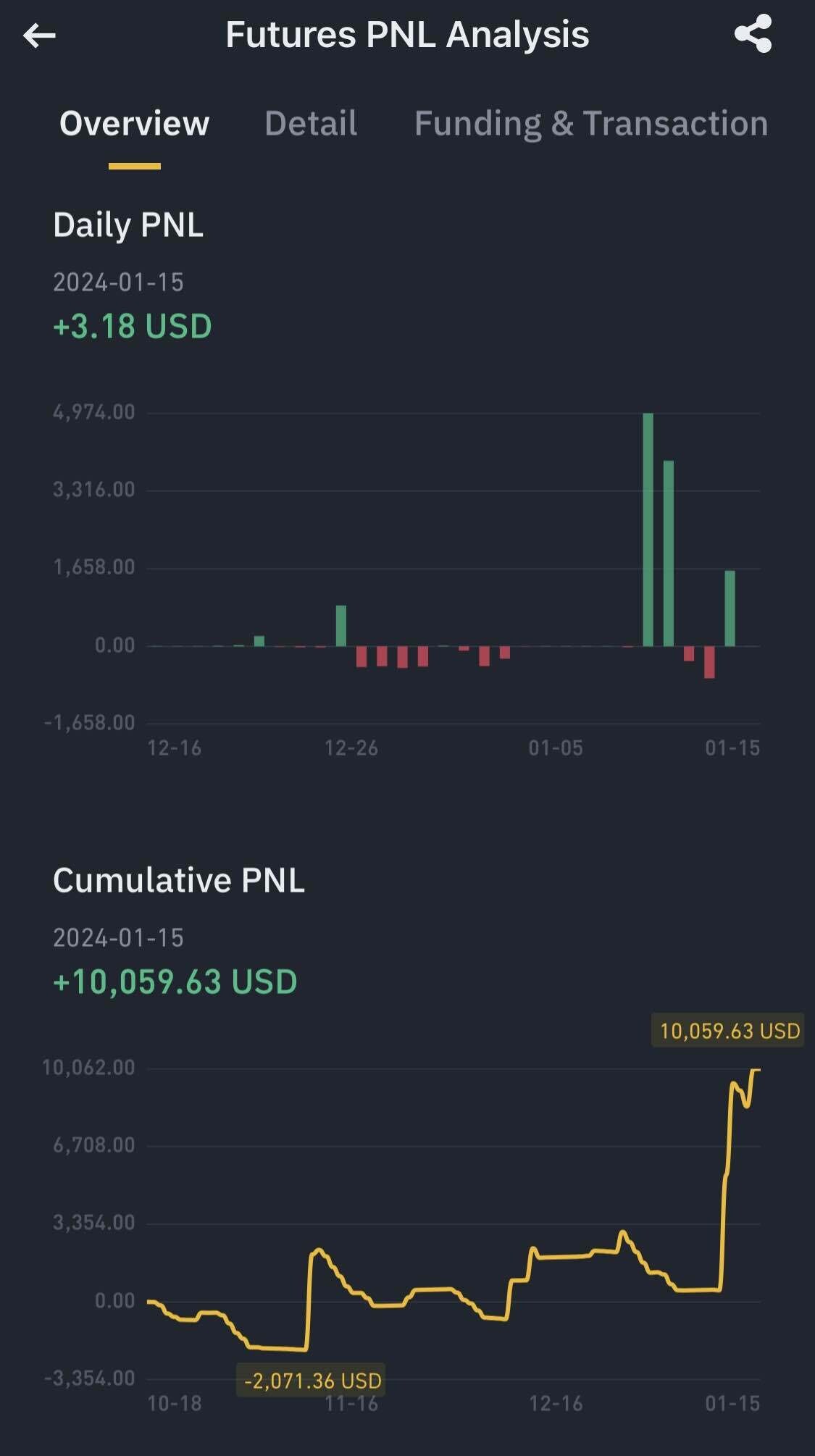
Task: Tap the rightmost green bar in Daily PNL
Action: point(730,608)
